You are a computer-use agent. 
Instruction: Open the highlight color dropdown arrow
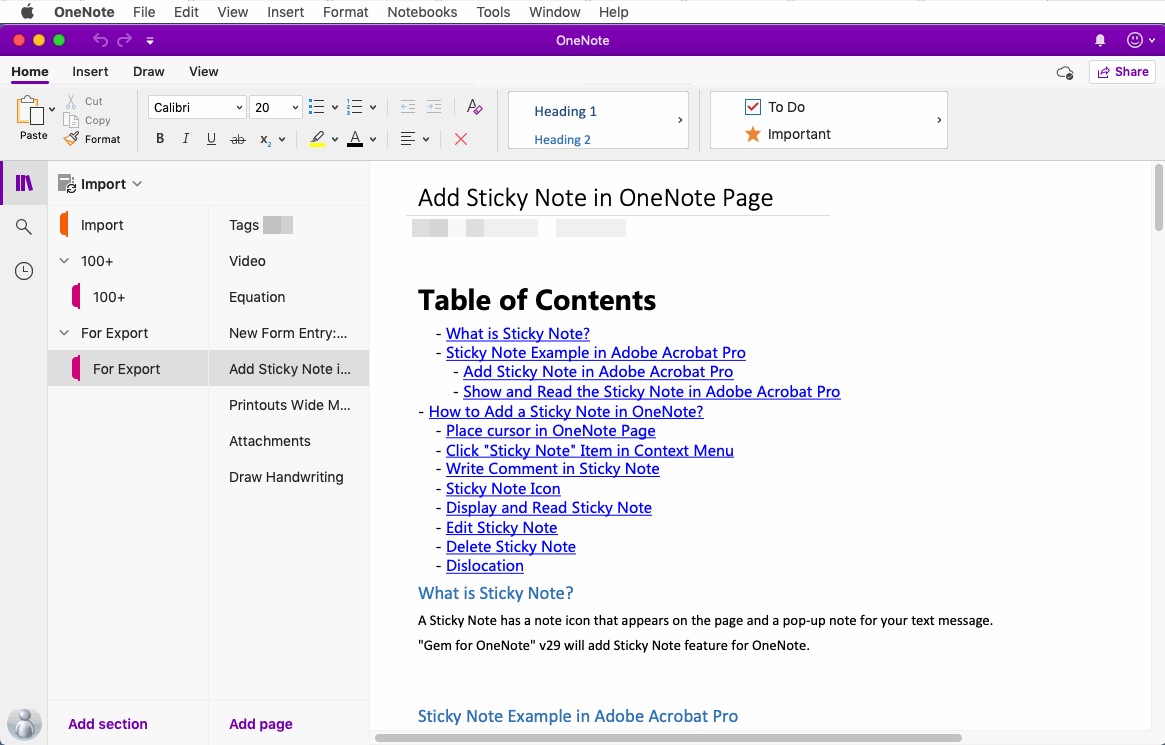coord(335,140)
